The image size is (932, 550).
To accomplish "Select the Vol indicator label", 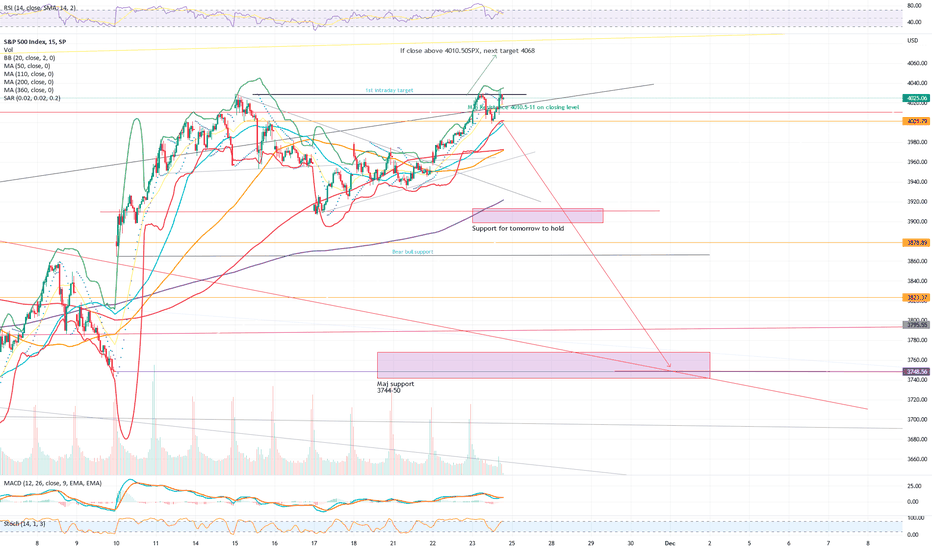I will coord(8,50).
